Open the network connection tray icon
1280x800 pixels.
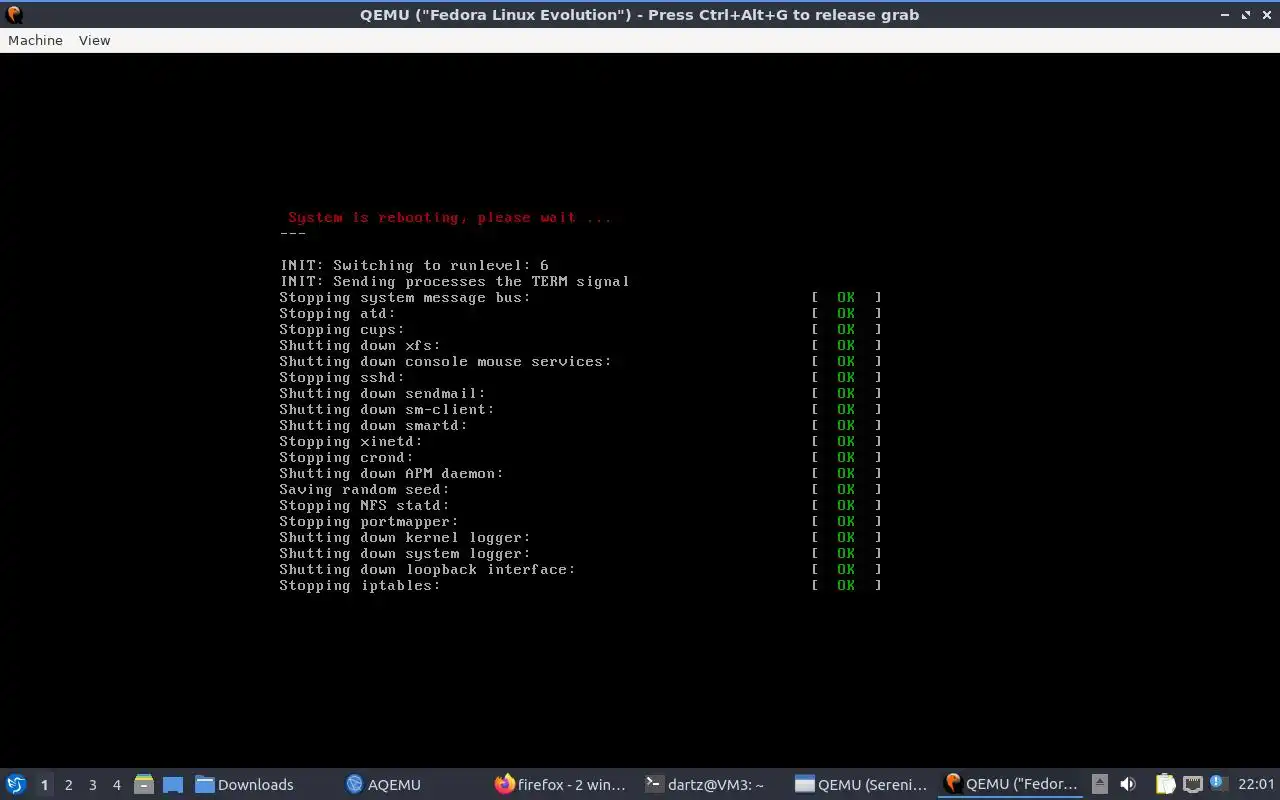click(1192, 784)
